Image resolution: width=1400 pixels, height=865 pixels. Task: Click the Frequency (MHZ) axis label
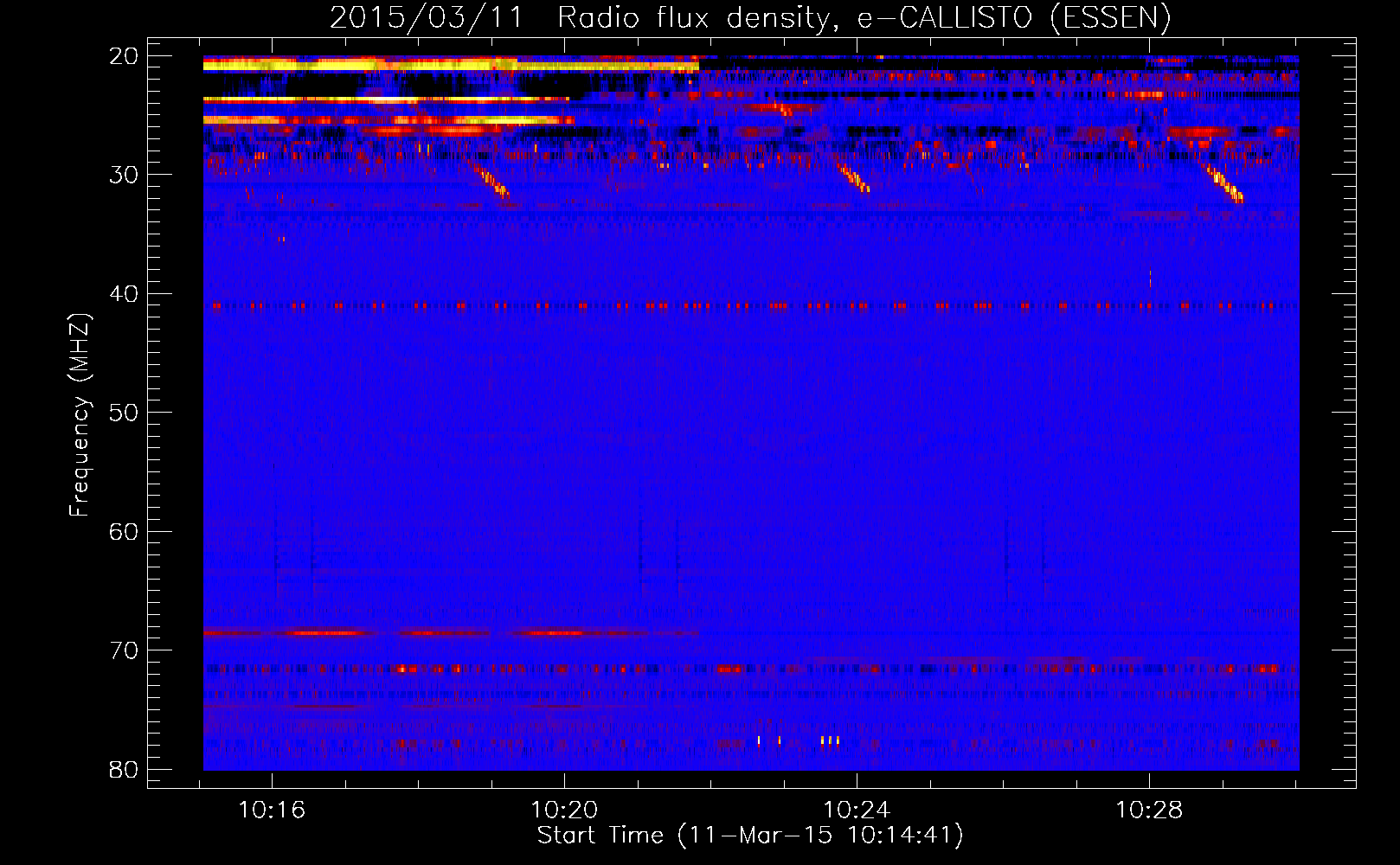(x=80, y=415)
